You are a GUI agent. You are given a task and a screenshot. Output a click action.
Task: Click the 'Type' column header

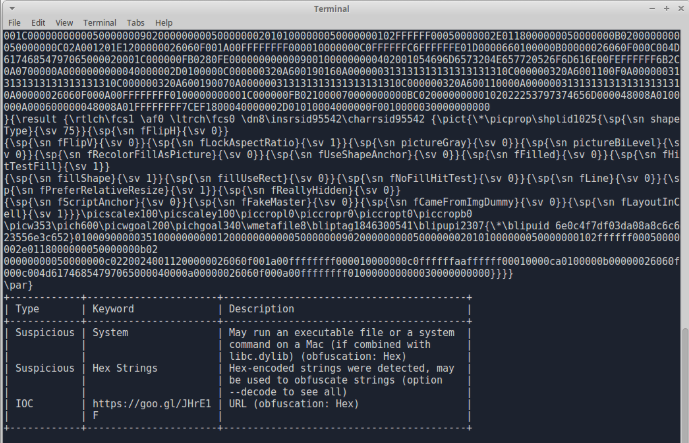pyautogui.click(x=28, y=309)
